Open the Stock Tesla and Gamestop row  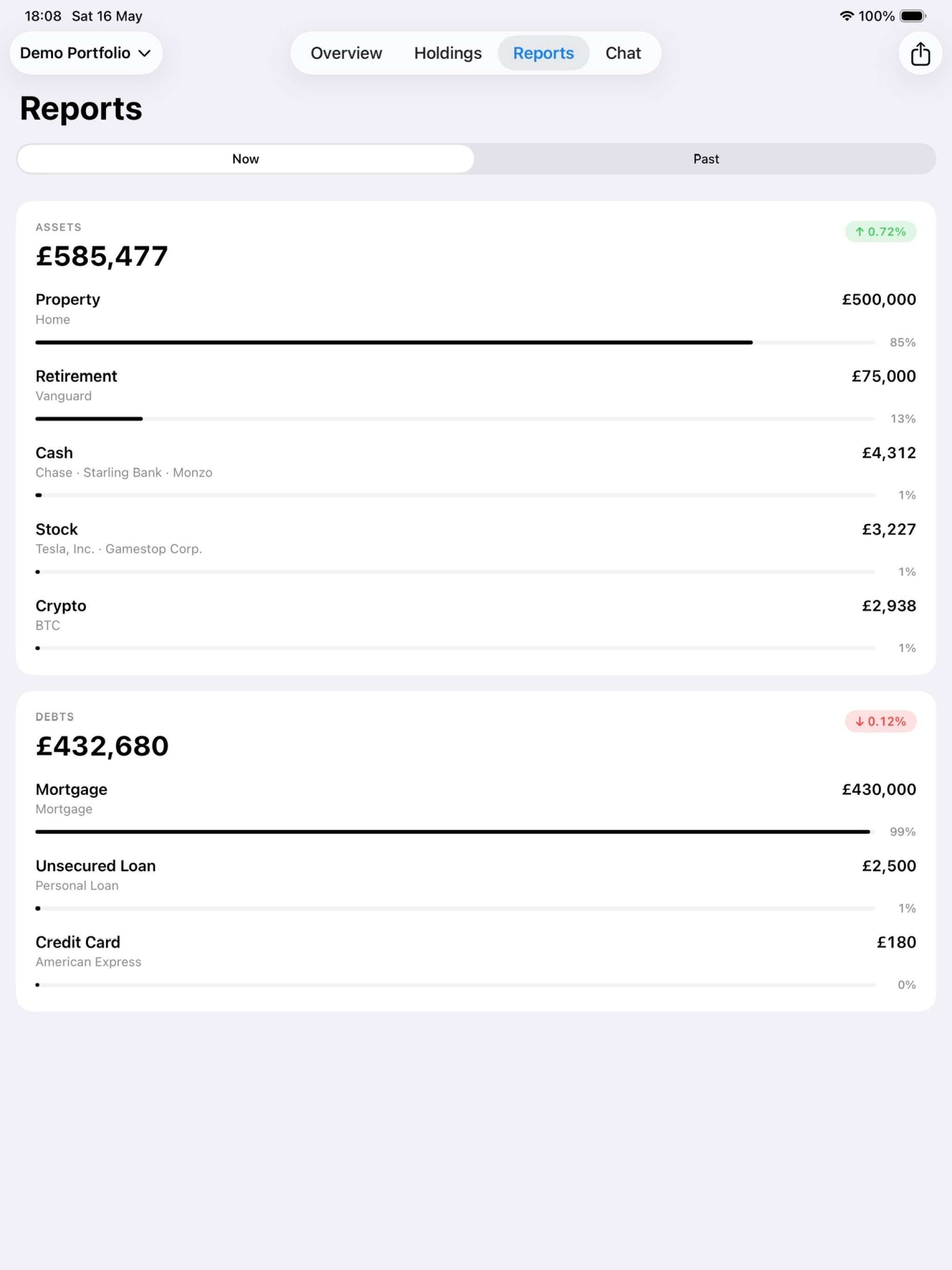476,549
